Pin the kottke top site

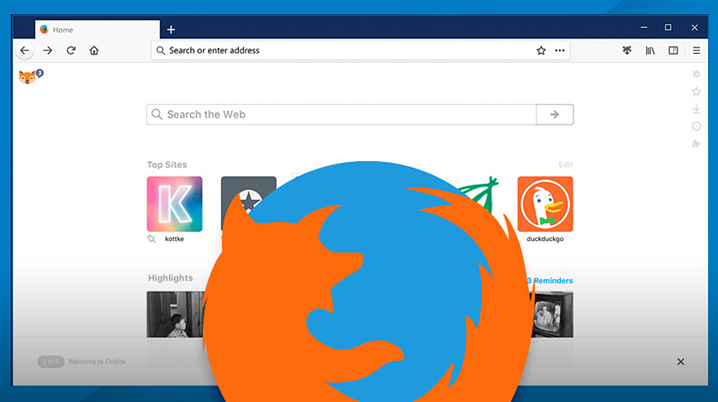point(151,239)
